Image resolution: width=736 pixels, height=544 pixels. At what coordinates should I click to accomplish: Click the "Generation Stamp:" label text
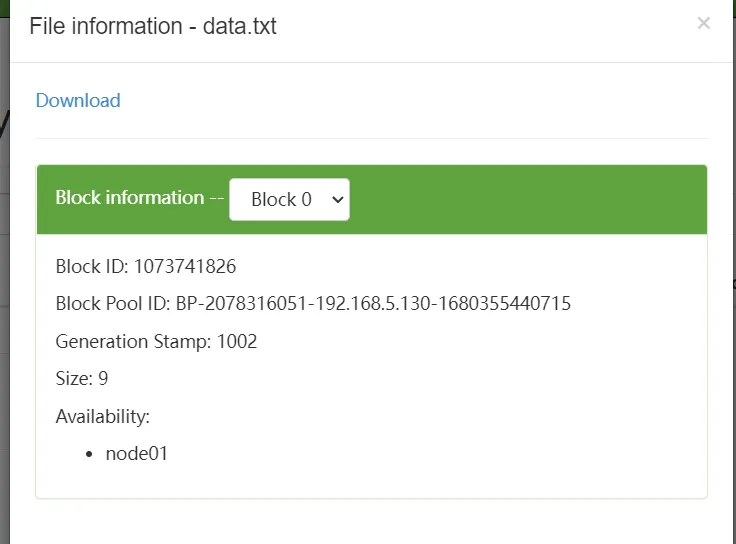133,341
